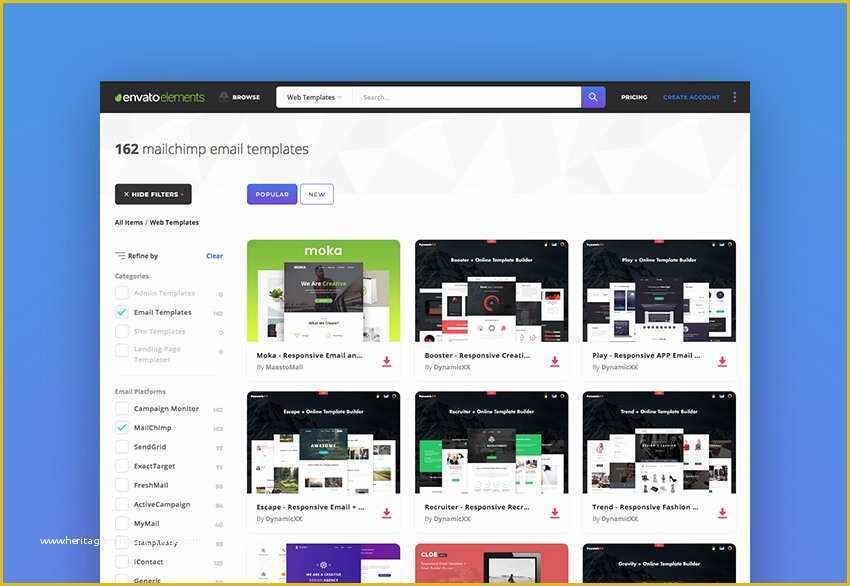Image resolution: width=850 pixels, height=586 pixels.
Task: Click the Hide Filters button
Action: [x=153, y=194]
